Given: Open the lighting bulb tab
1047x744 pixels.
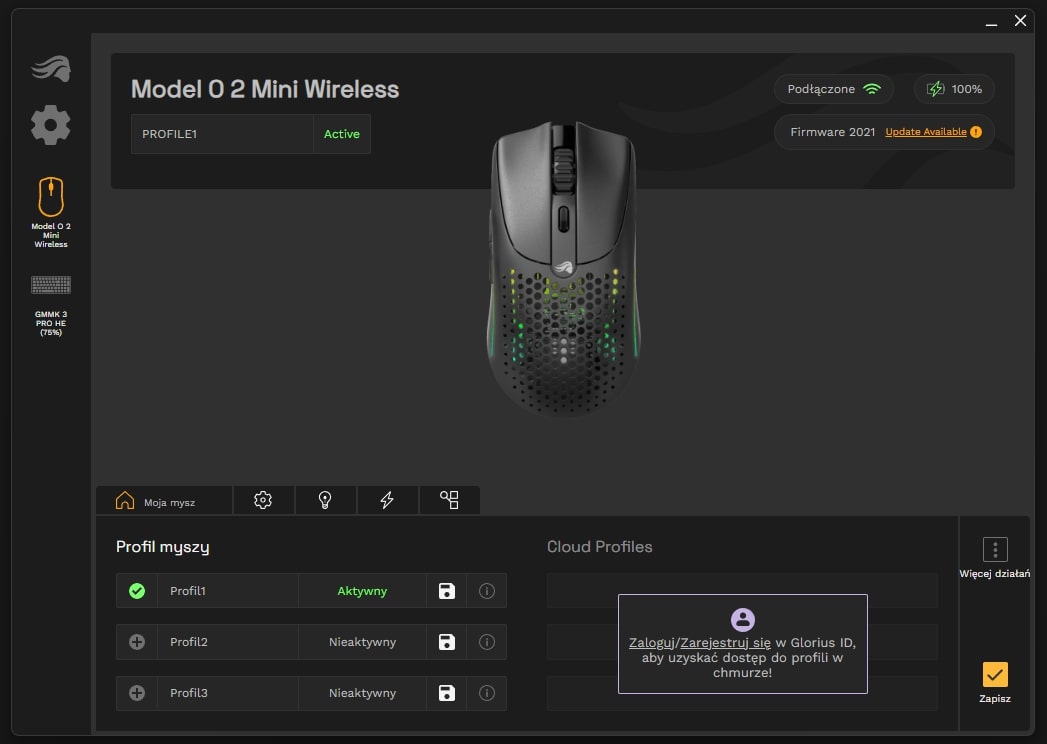Looking at the screenshot, I should pyautogui.click(x=325, y=500).
